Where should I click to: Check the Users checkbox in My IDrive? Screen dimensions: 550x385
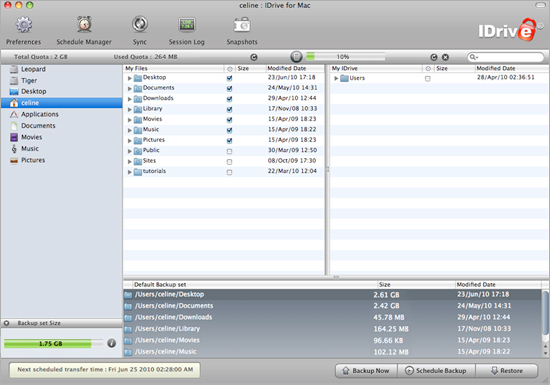(x=428, y=79)
